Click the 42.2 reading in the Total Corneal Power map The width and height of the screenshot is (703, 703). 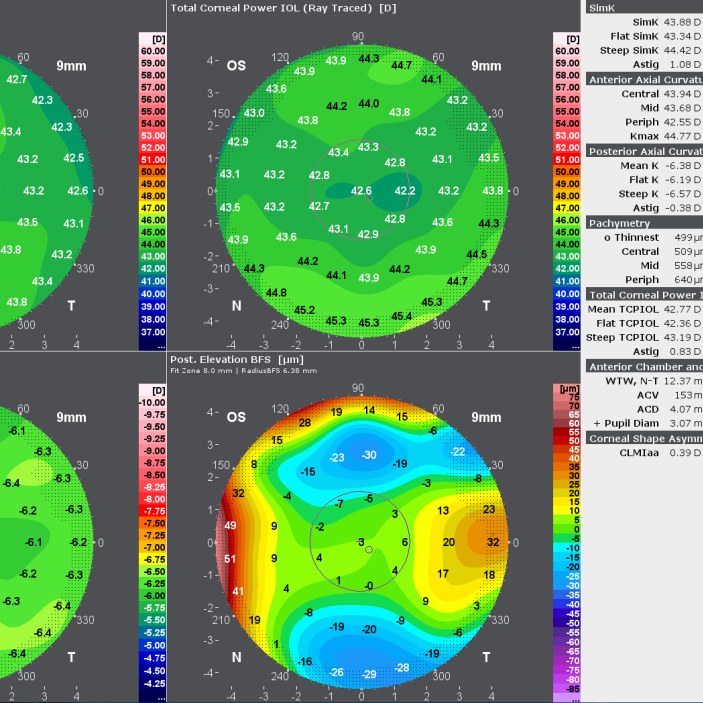404,191
